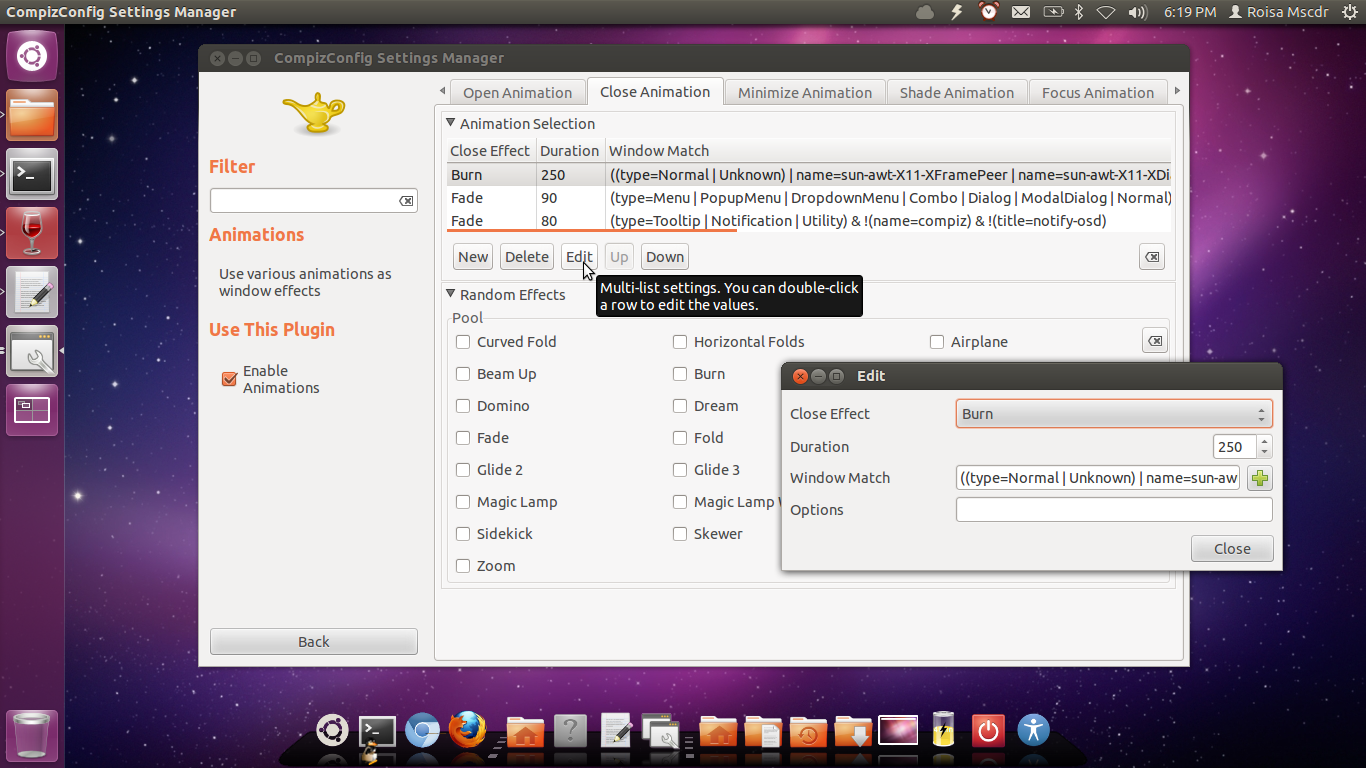Open the mail envelope indicator in the top panel

1021,12
